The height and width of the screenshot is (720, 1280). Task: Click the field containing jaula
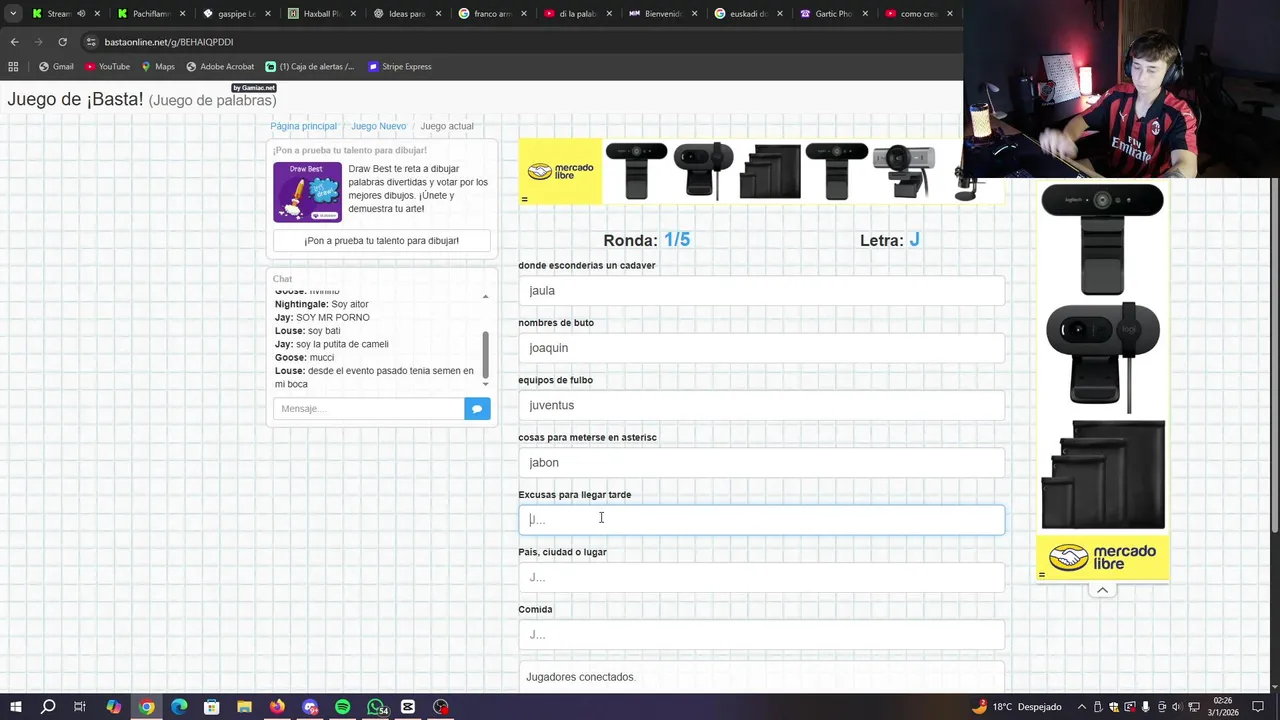761,291
